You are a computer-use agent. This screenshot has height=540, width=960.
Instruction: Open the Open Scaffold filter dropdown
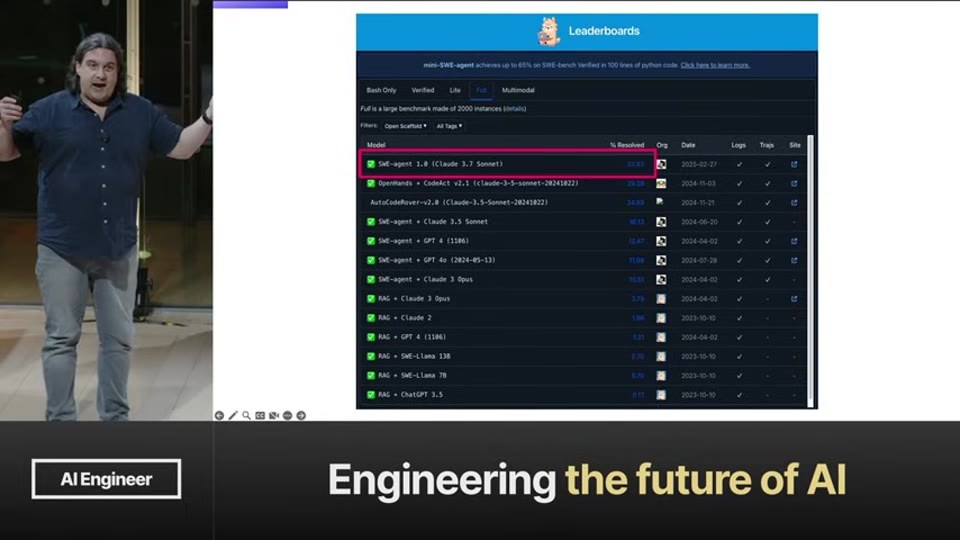(x=405, y=126)
